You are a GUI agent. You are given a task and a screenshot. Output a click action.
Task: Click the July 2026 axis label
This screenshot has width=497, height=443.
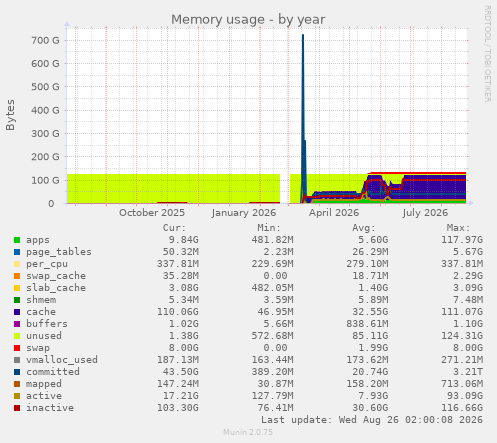coord(425,213)
